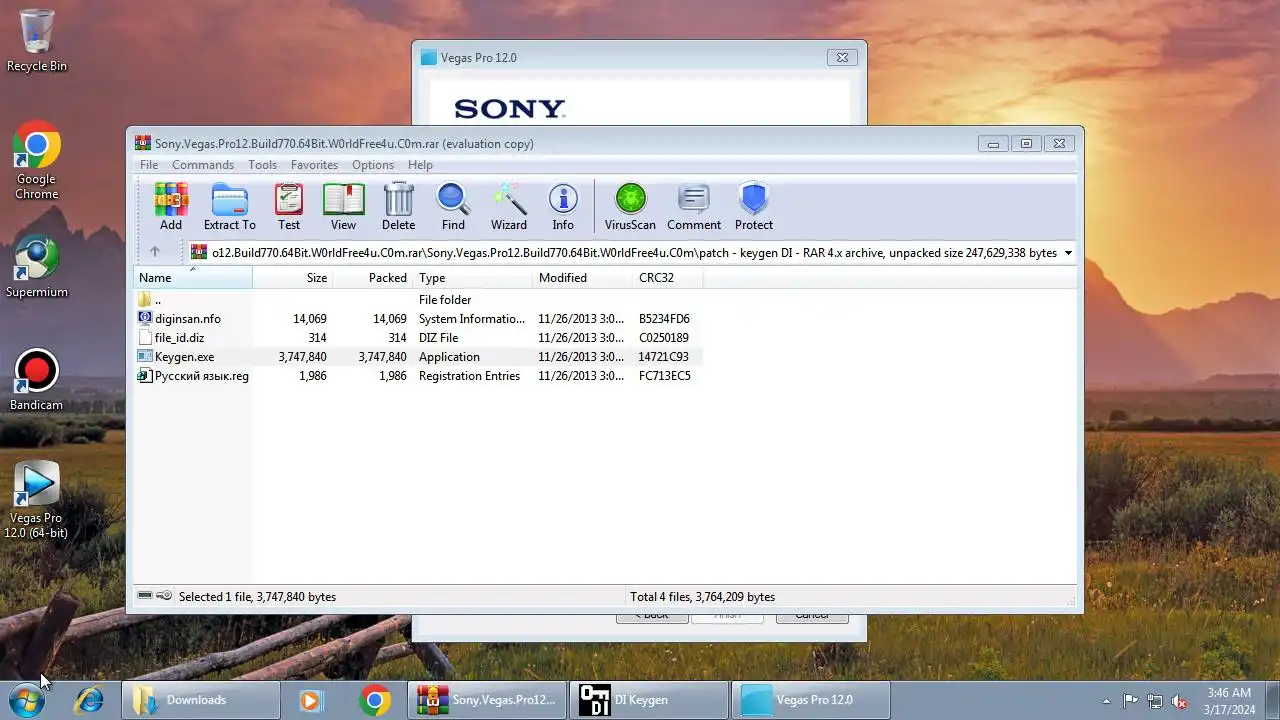This screenshot has height=720, width=1280.
Task: Click CRC32 value B5234FD6
Action: tap(664, 319)
